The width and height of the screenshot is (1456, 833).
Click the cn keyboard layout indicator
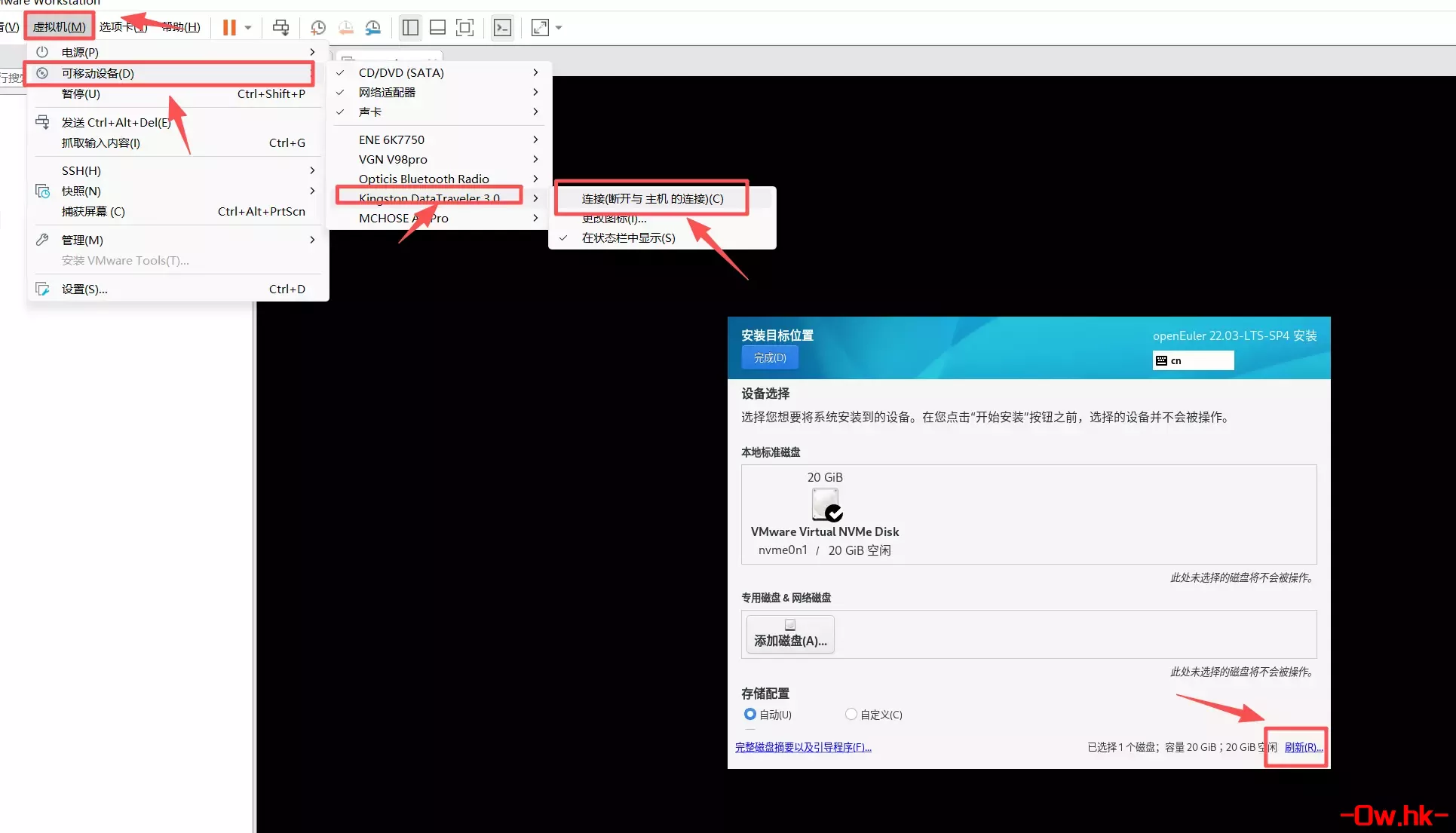[1191, 360]
